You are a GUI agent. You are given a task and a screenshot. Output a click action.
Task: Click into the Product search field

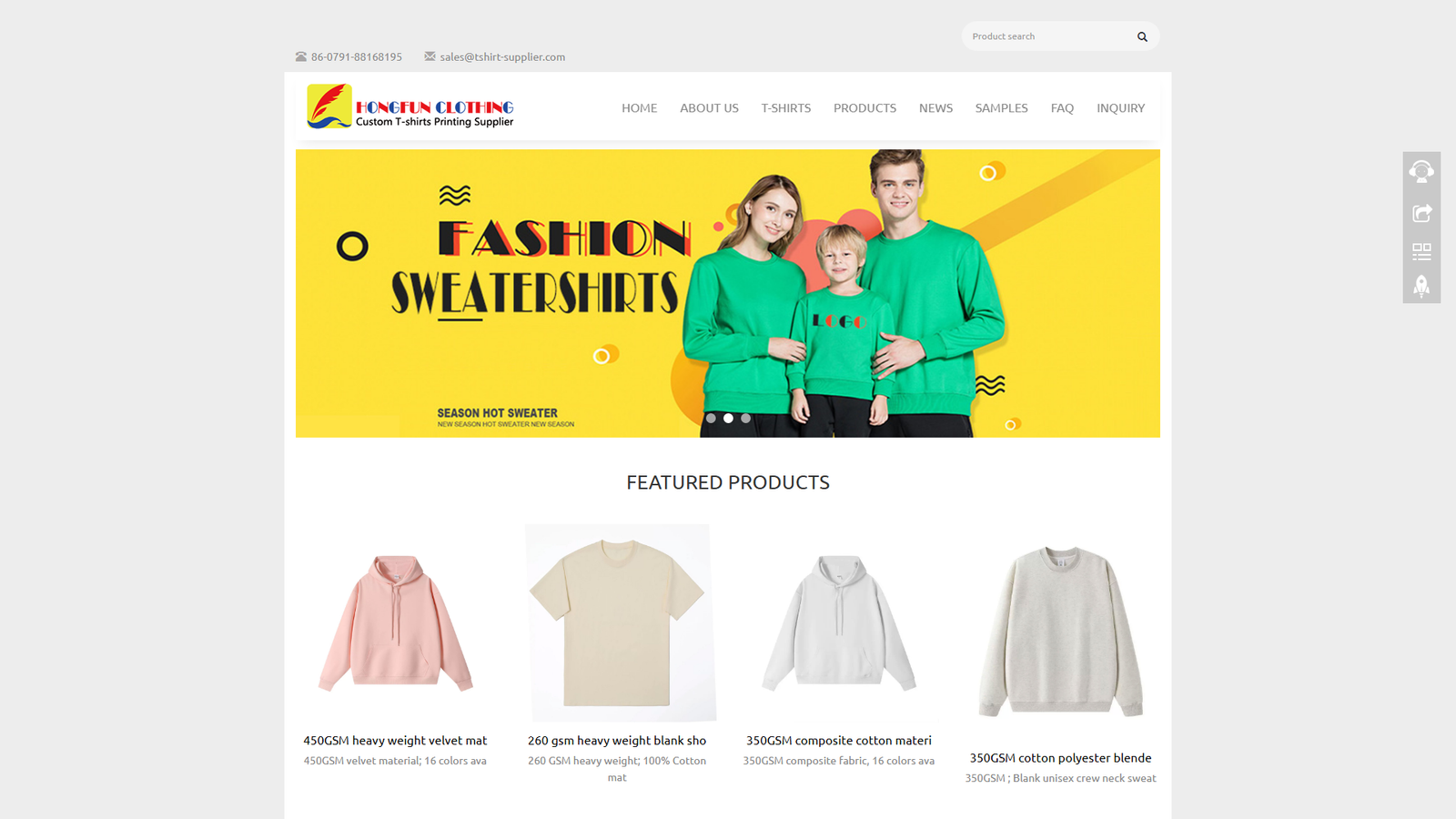tap(1046, 36)
